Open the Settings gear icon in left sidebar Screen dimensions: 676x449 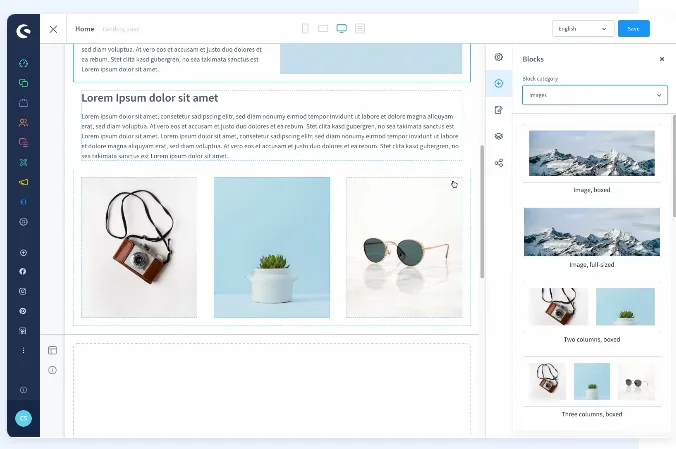pyautogui.click(x=23, y=222)
